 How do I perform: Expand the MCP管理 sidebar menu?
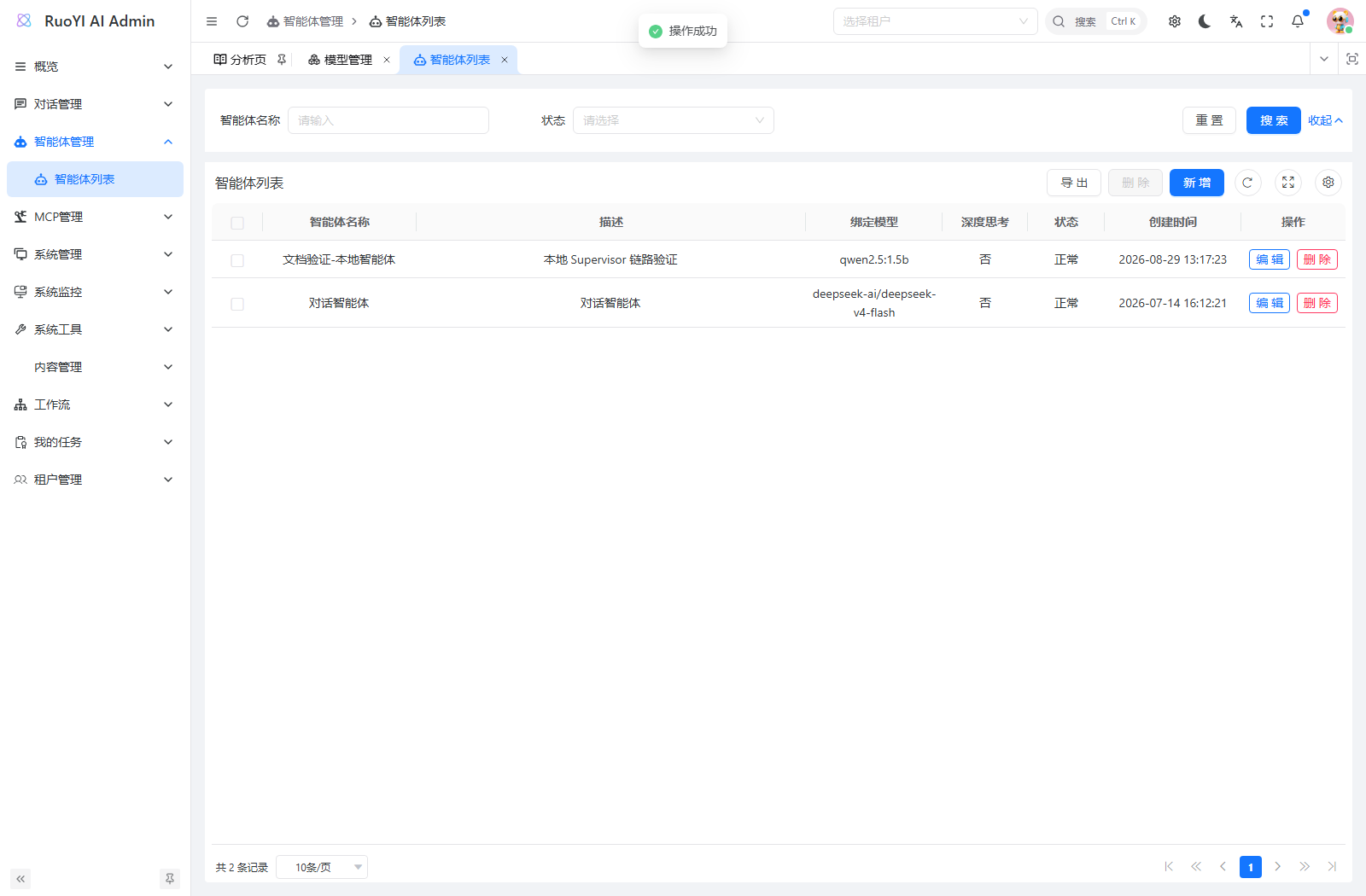95,217
